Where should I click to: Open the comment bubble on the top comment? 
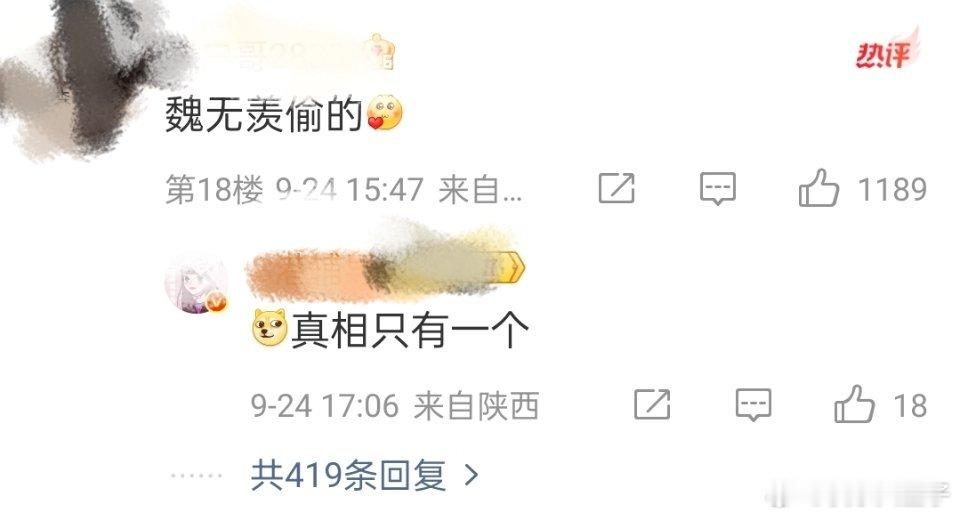pos(718,189)
